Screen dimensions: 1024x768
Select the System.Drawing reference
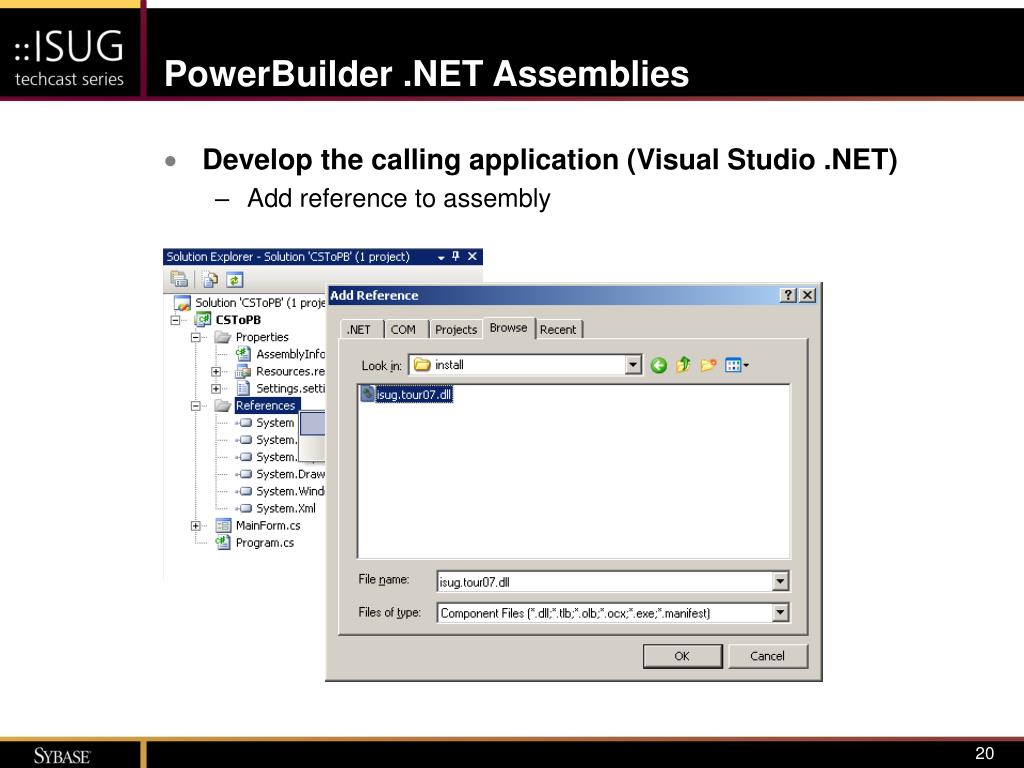point(280,474)
